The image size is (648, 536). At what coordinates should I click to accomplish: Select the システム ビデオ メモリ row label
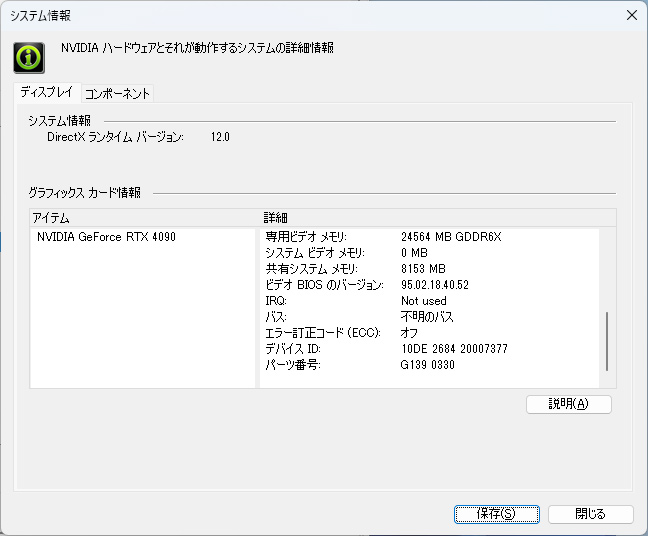315,253
